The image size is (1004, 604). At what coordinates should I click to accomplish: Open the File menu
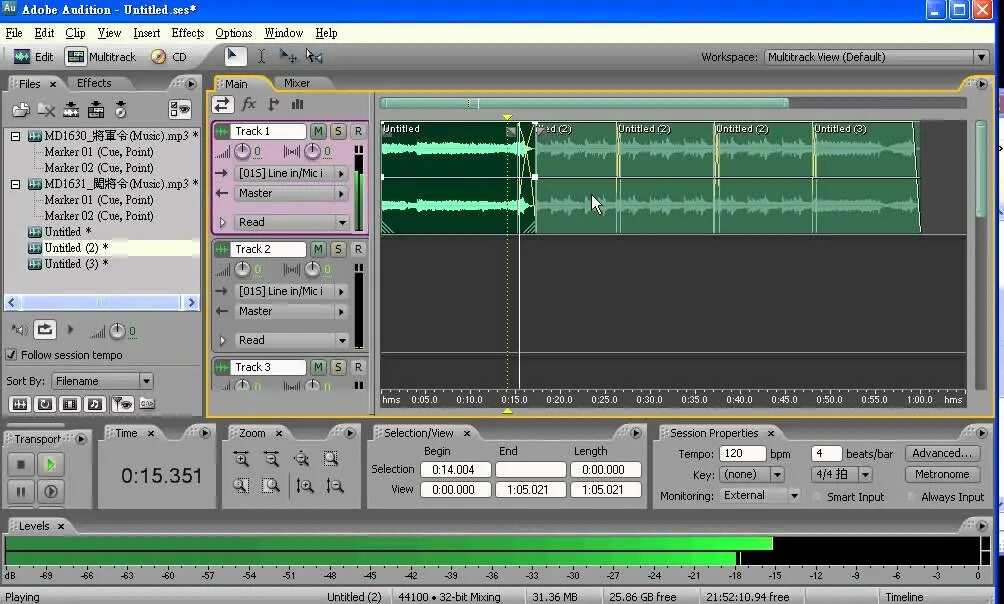[x=14, y=33]
